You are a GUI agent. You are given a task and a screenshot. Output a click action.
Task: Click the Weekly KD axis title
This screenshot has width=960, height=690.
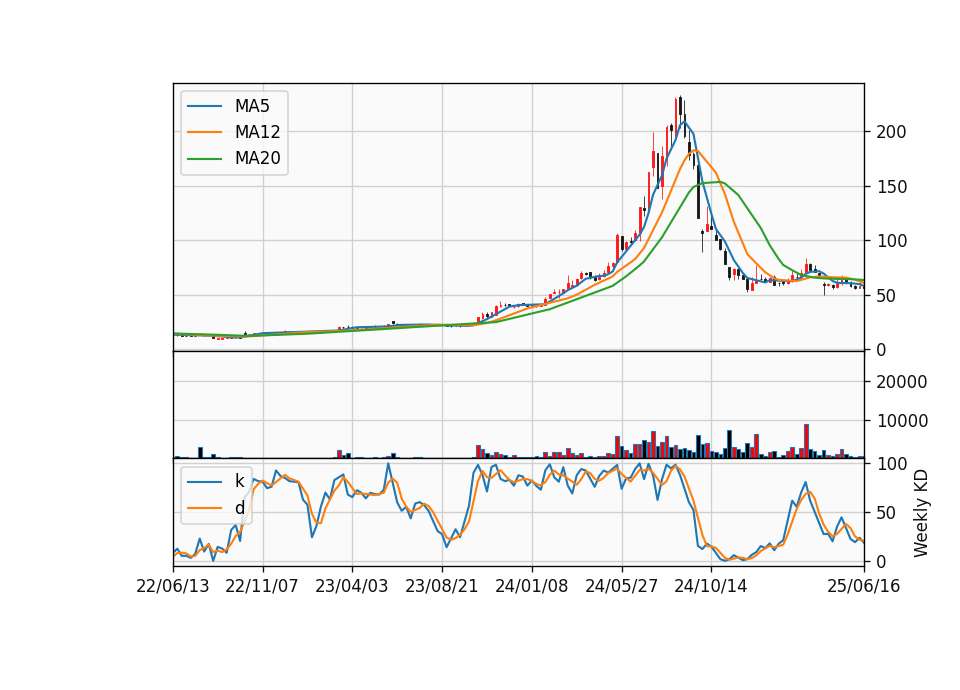[921, 513]
